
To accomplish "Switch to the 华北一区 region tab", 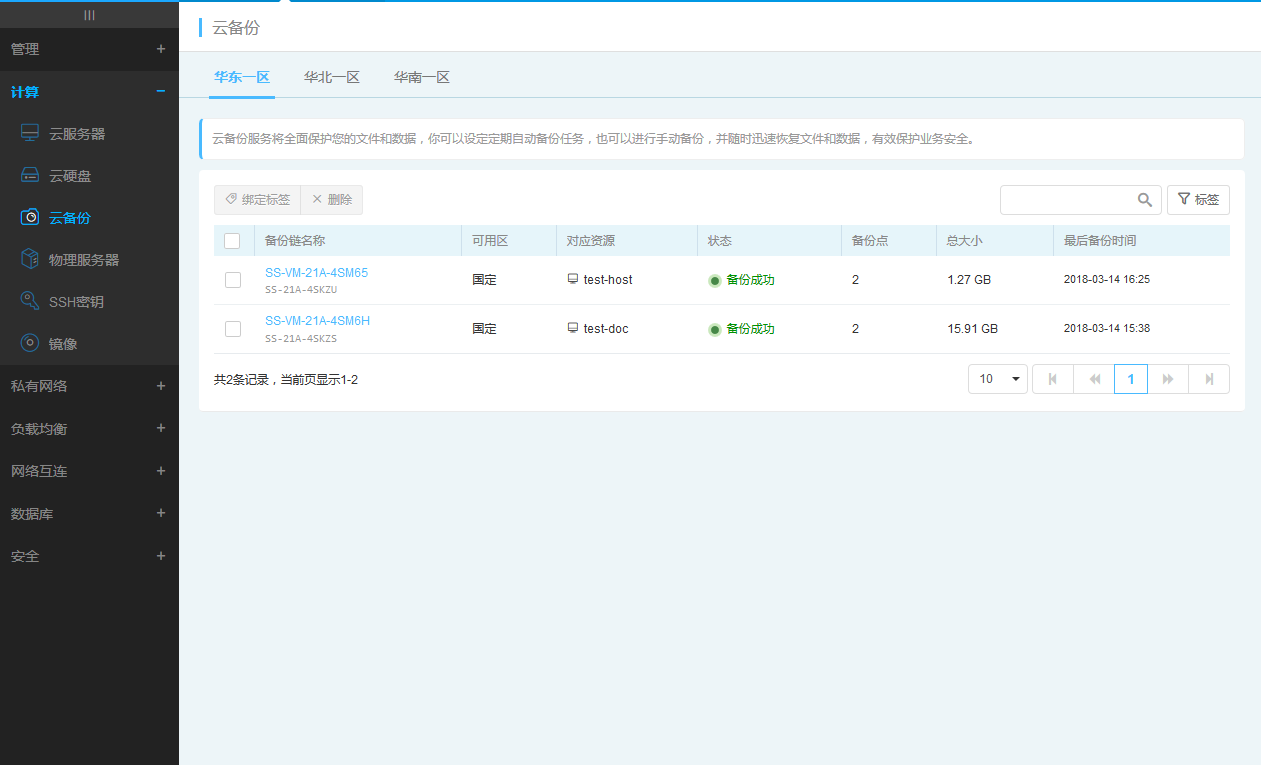I will point(332,77).
